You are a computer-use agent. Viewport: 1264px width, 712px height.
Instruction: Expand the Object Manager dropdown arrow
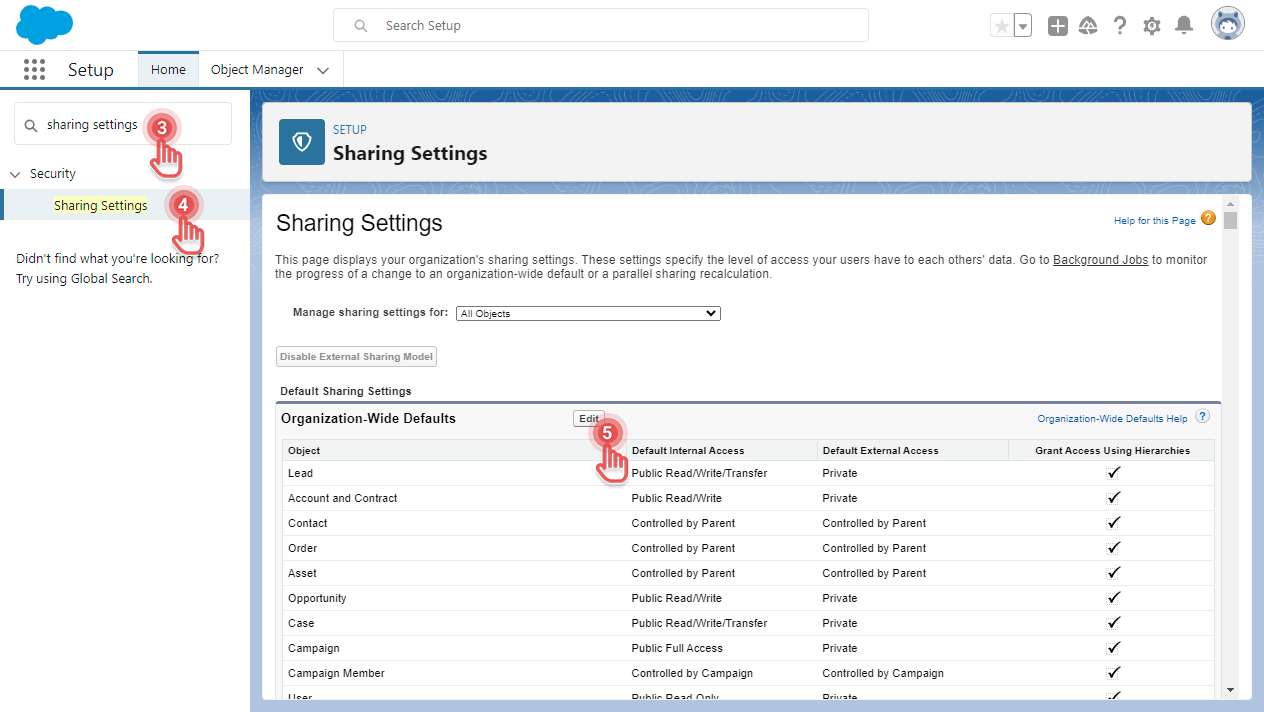(322, 70)
